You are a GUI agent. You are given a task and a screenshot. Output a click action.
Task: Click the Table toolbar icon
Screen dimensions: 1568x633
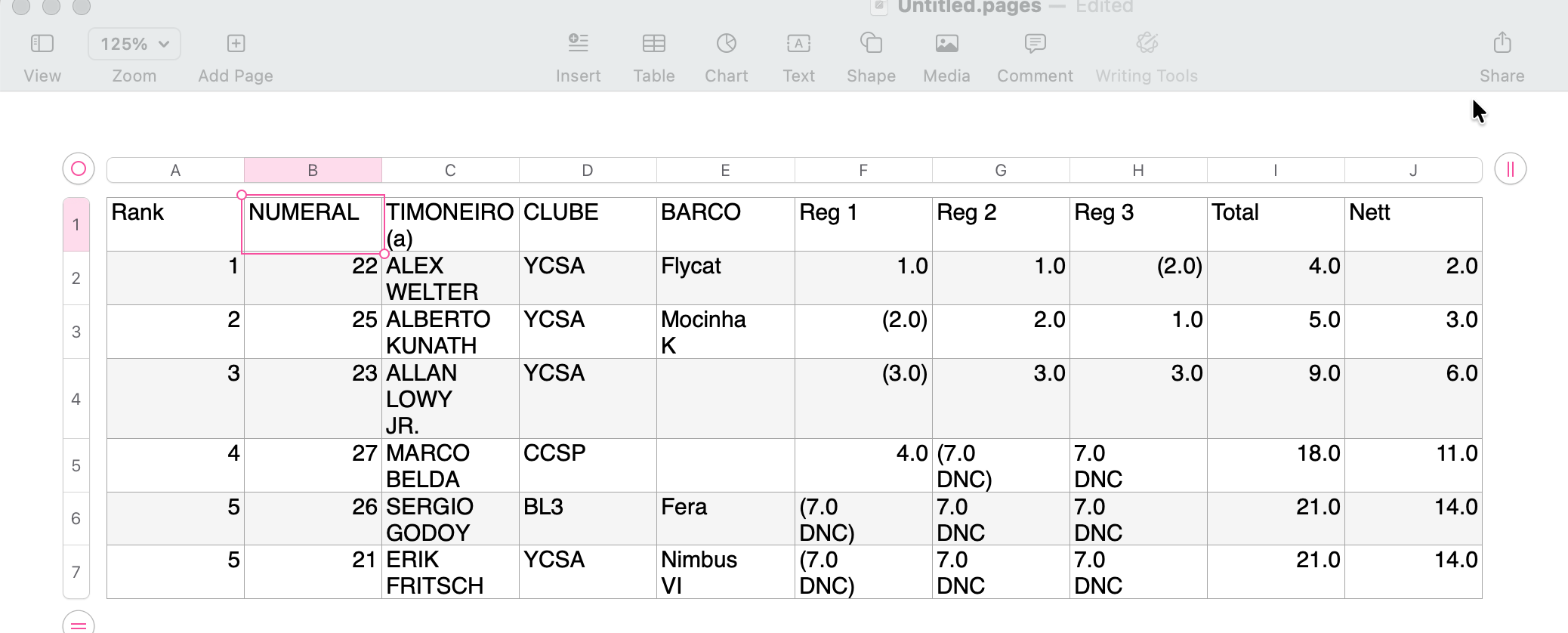[x=653, y=44]
